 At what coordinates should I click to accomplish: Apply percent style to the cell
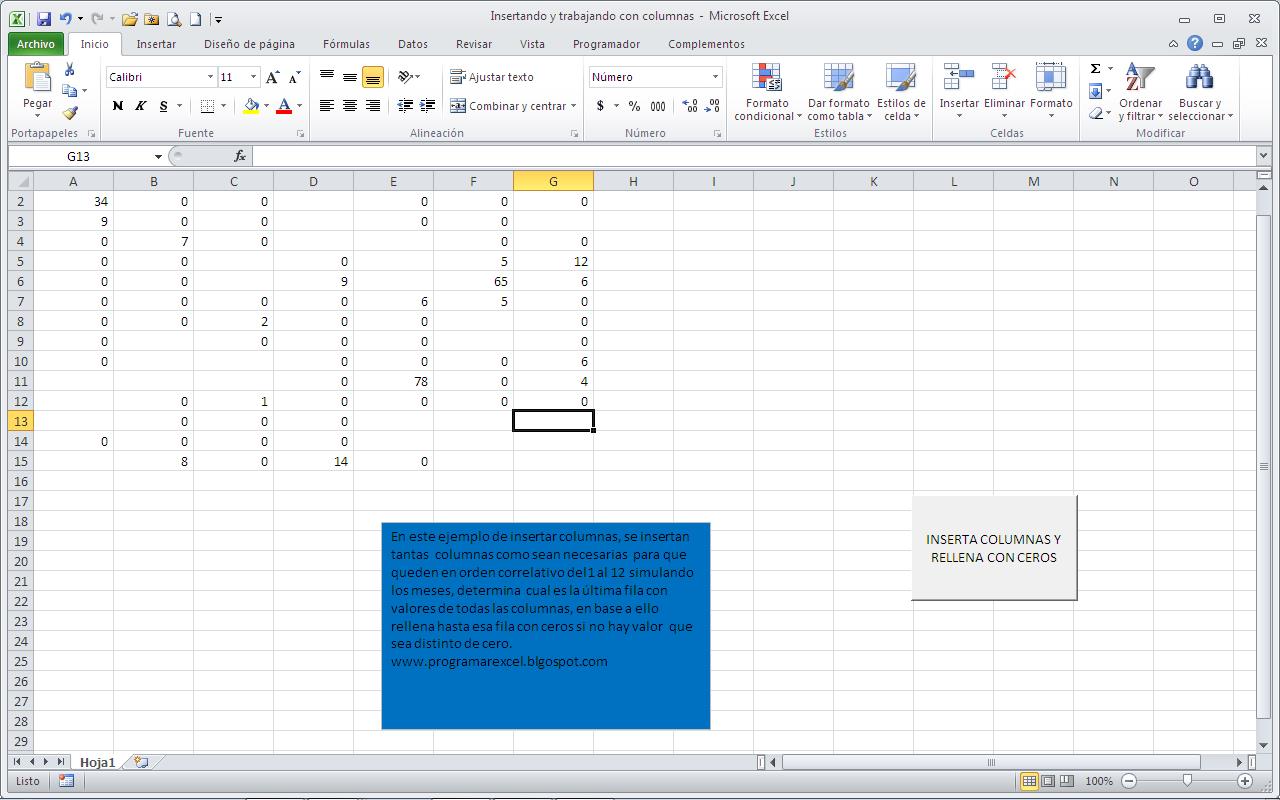(x=634, y=106)
